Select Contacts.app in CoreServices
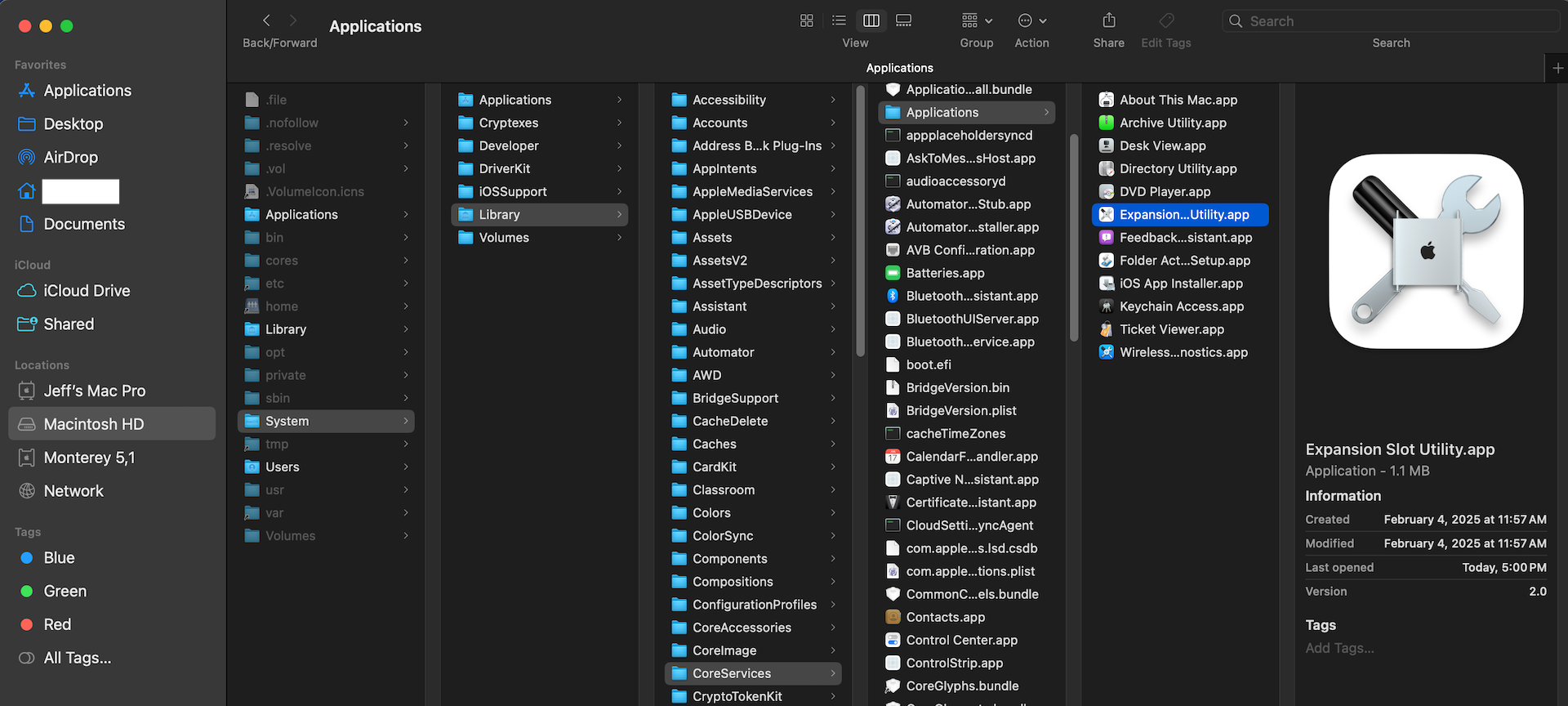The width and height of the screenshot is (1568, 706). (966, 617)
